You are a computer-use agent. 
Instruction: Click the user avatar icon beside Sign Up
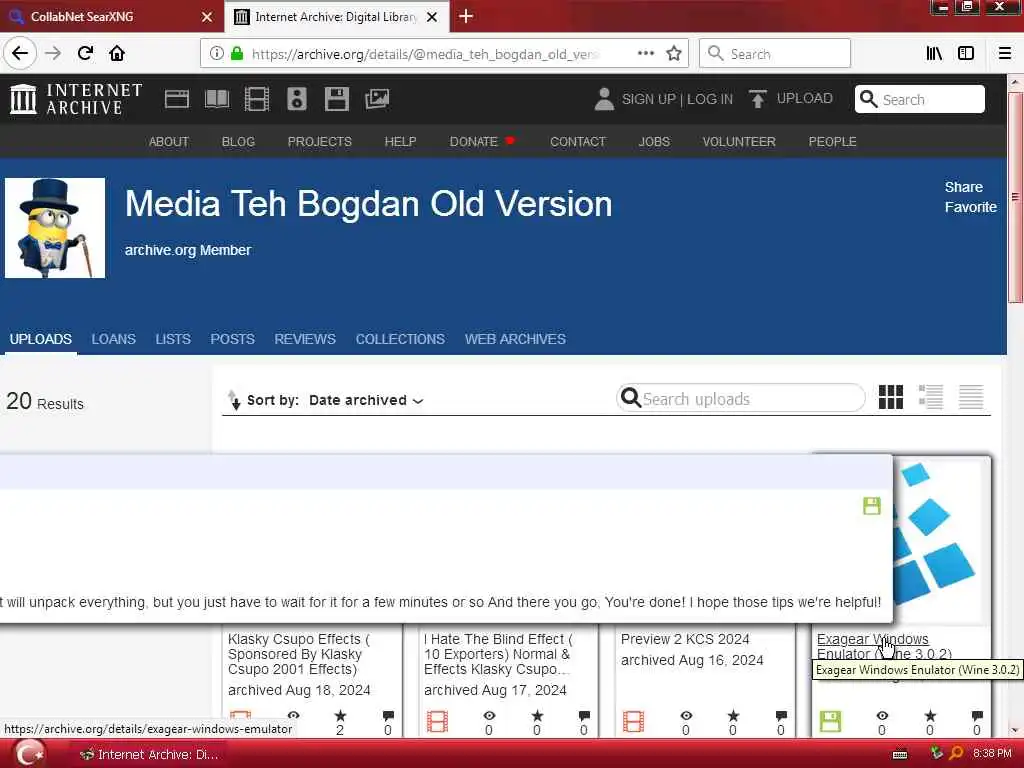click(x=604, y=99)
